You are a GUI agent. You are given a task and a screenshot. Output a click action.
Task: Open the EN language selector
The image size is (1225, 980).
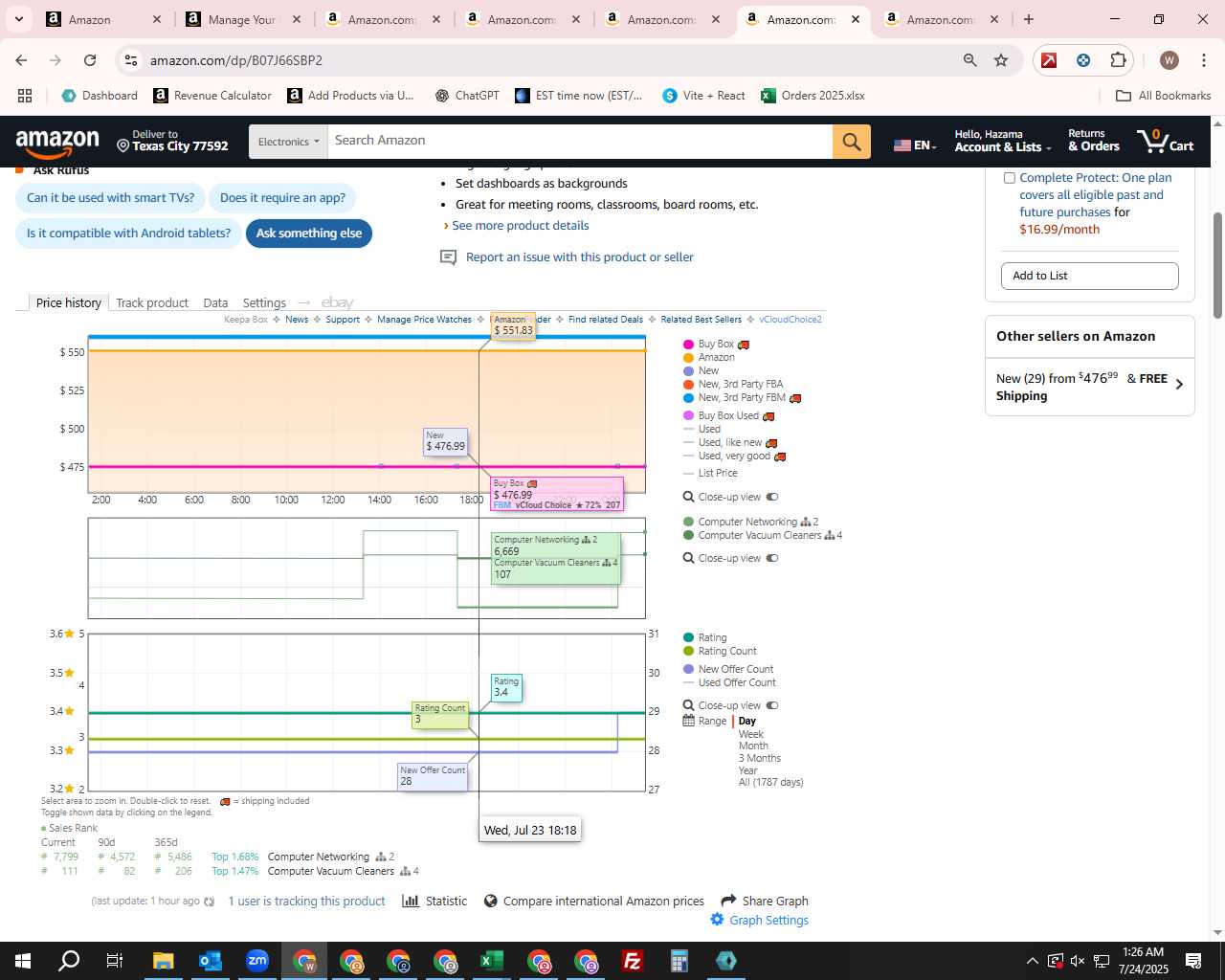click(914, 145)
